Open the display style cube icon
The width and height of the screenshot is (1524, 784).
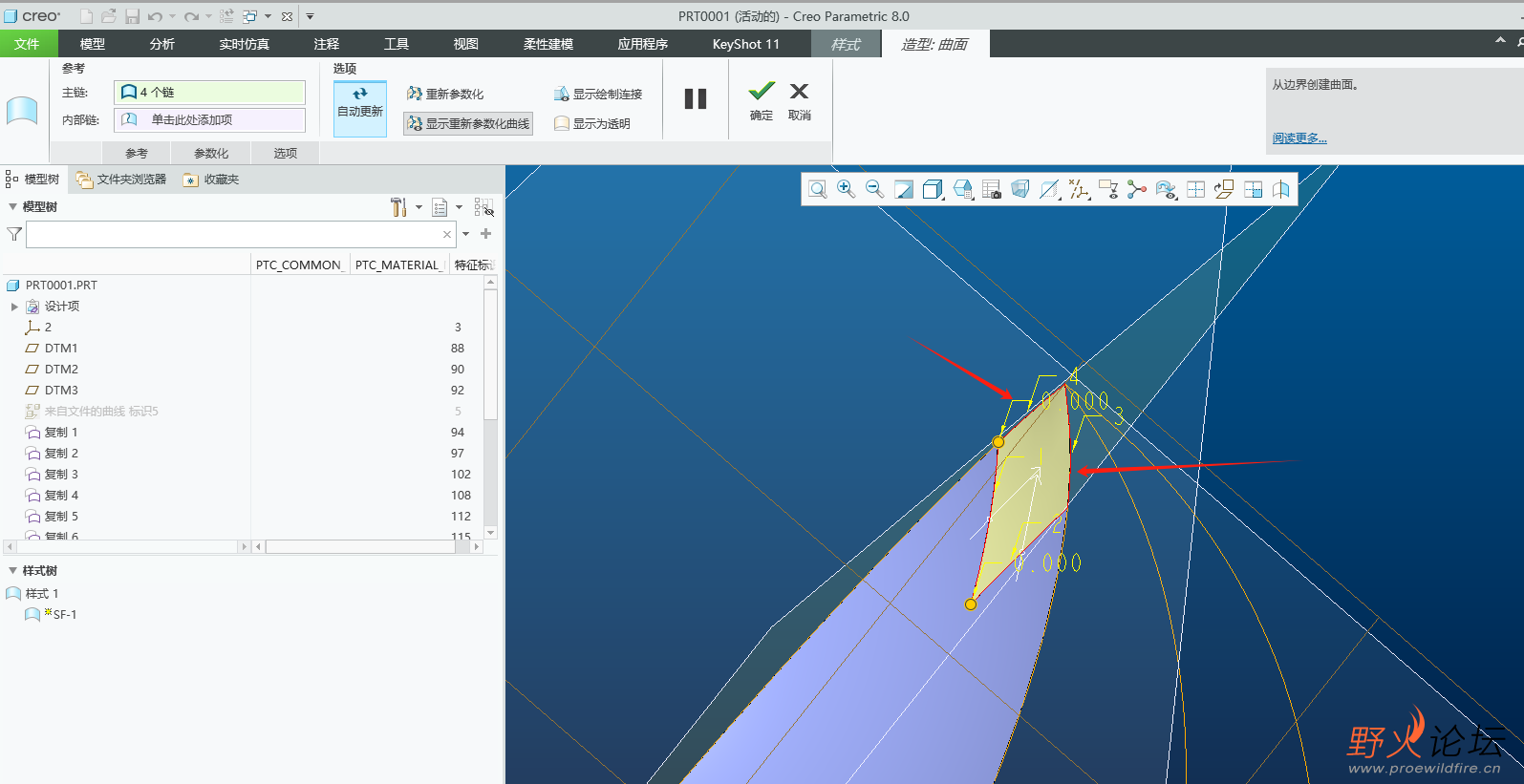(x=934, y=189)
